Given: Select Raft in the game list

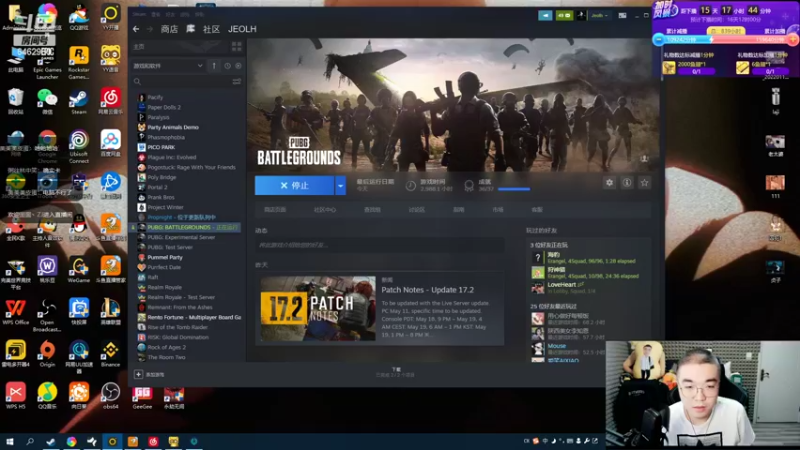Looking at the screenshot, I should 153,277.
